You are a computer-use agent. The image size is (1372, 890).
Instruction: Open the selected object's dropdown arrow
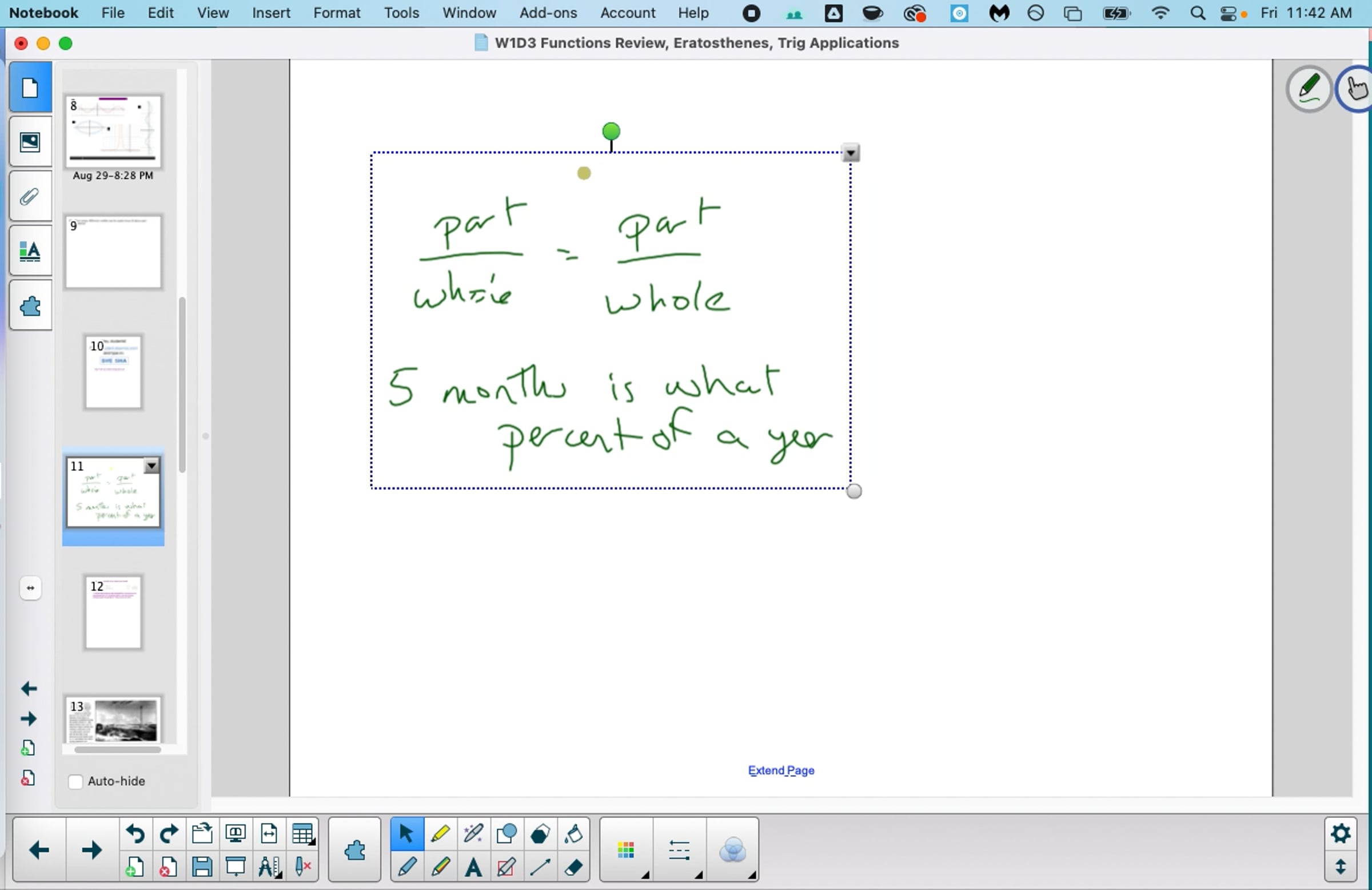tap(850, 153)
